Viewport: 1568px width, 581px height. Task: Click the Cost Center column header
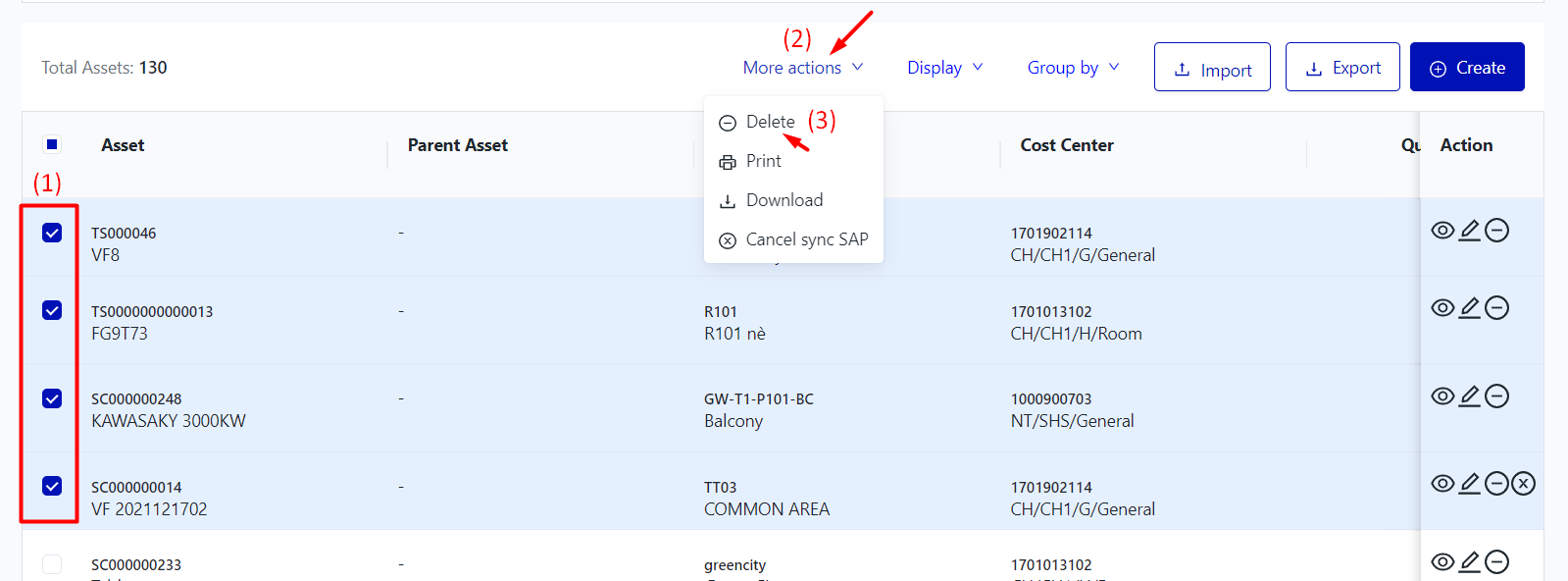(x=1067, y=145)
